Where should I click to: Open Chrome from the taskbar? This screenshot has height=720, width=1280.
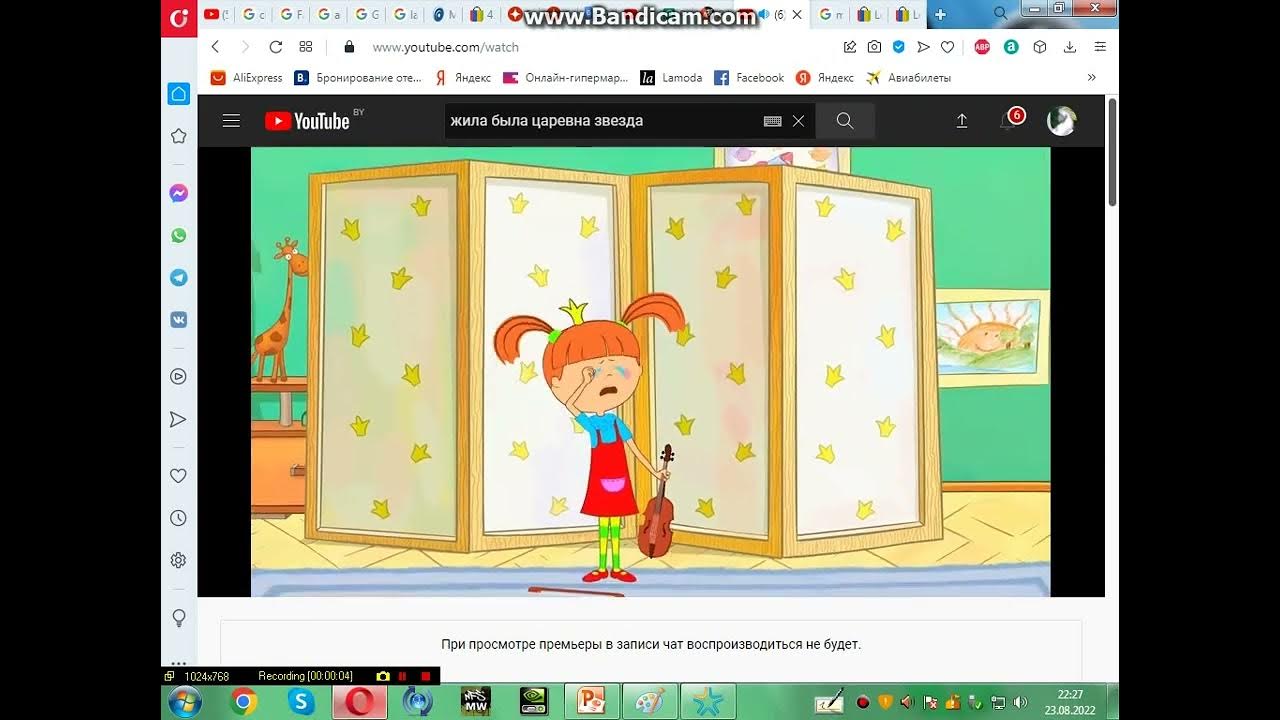[243, 702]
